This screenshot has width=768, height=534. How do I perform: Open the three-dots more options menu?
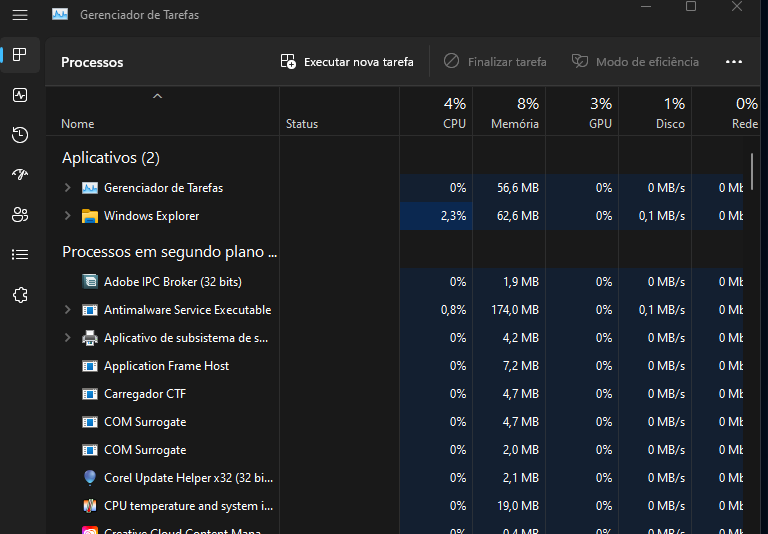click(x=734, y=62)
